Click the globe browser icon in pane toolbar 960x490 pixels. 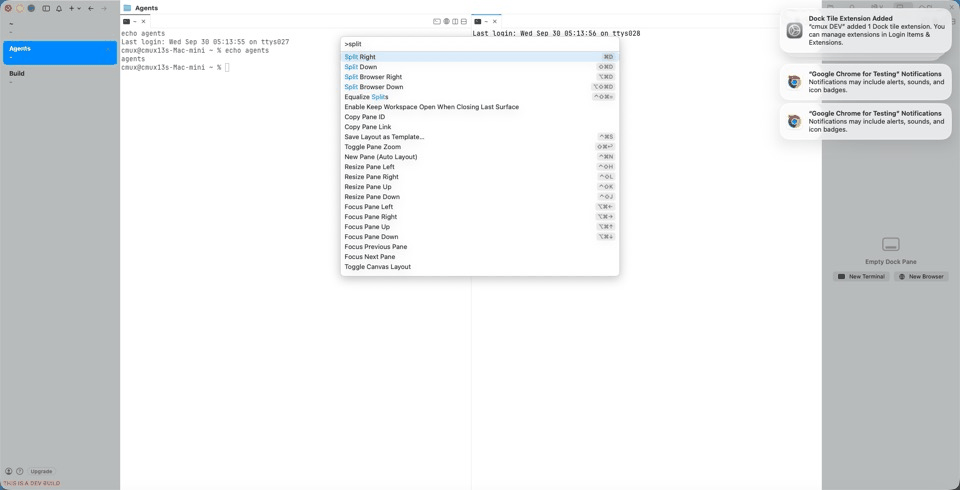[446, 21]
